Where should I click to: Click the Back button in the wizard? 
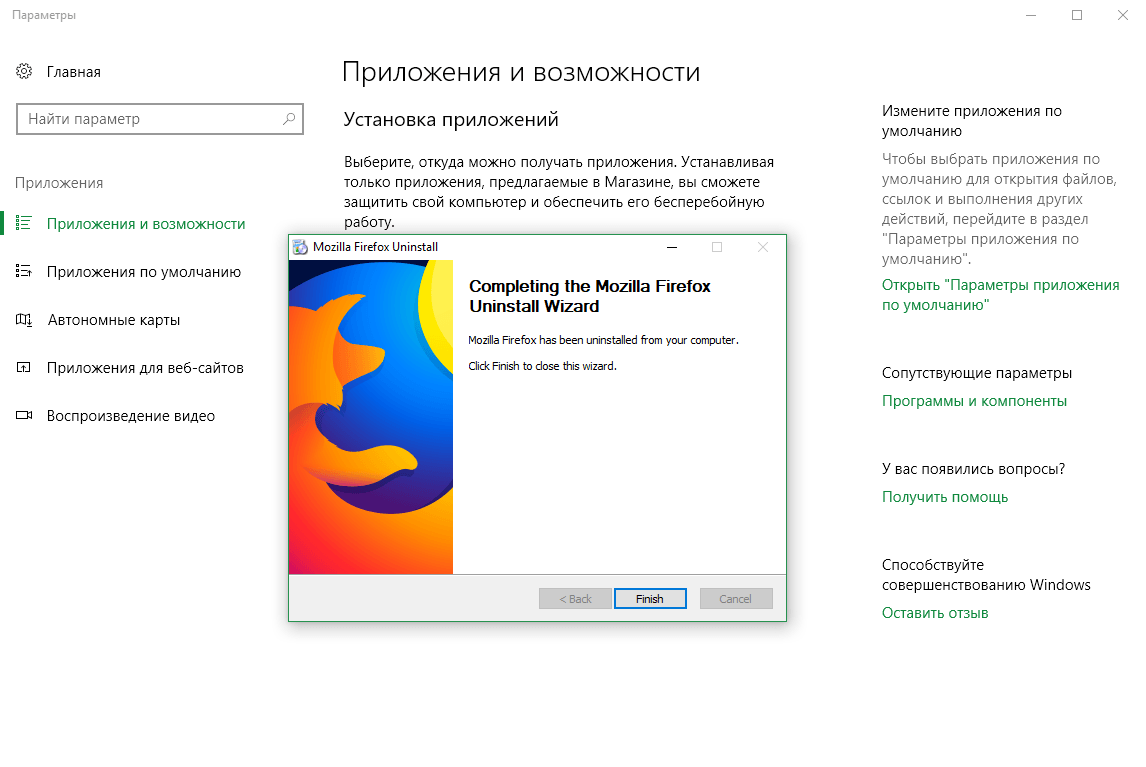coord(575,598)
